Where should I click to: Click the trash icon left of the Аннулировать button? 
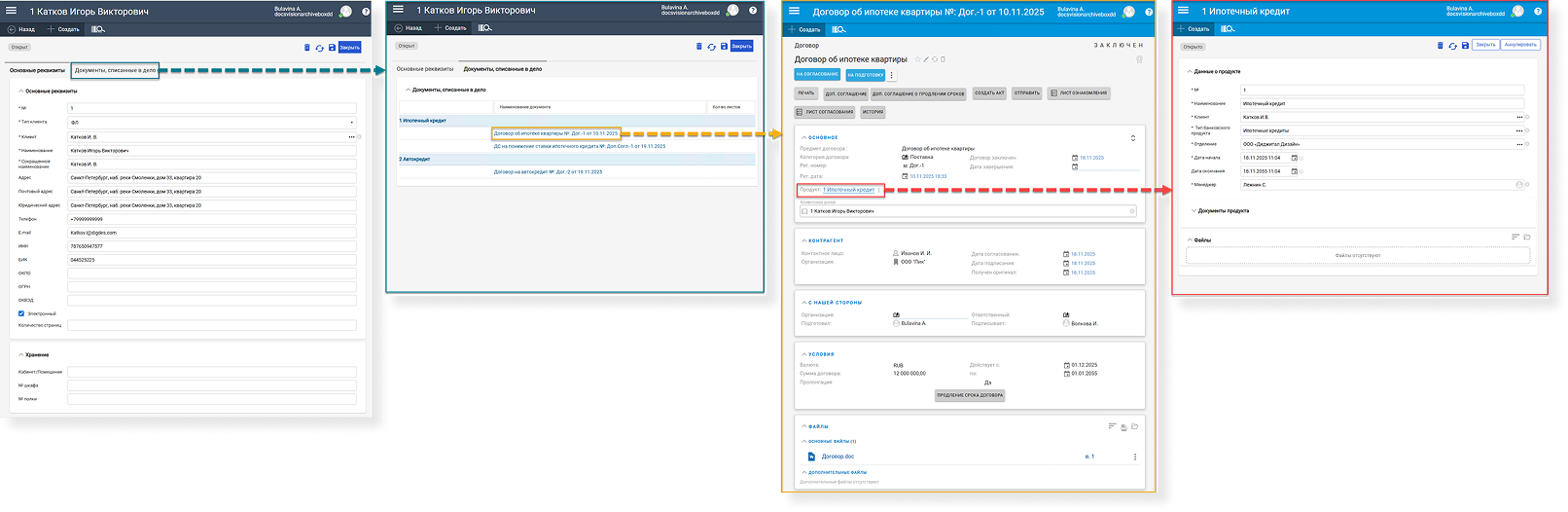click(x=1441, y=46)
